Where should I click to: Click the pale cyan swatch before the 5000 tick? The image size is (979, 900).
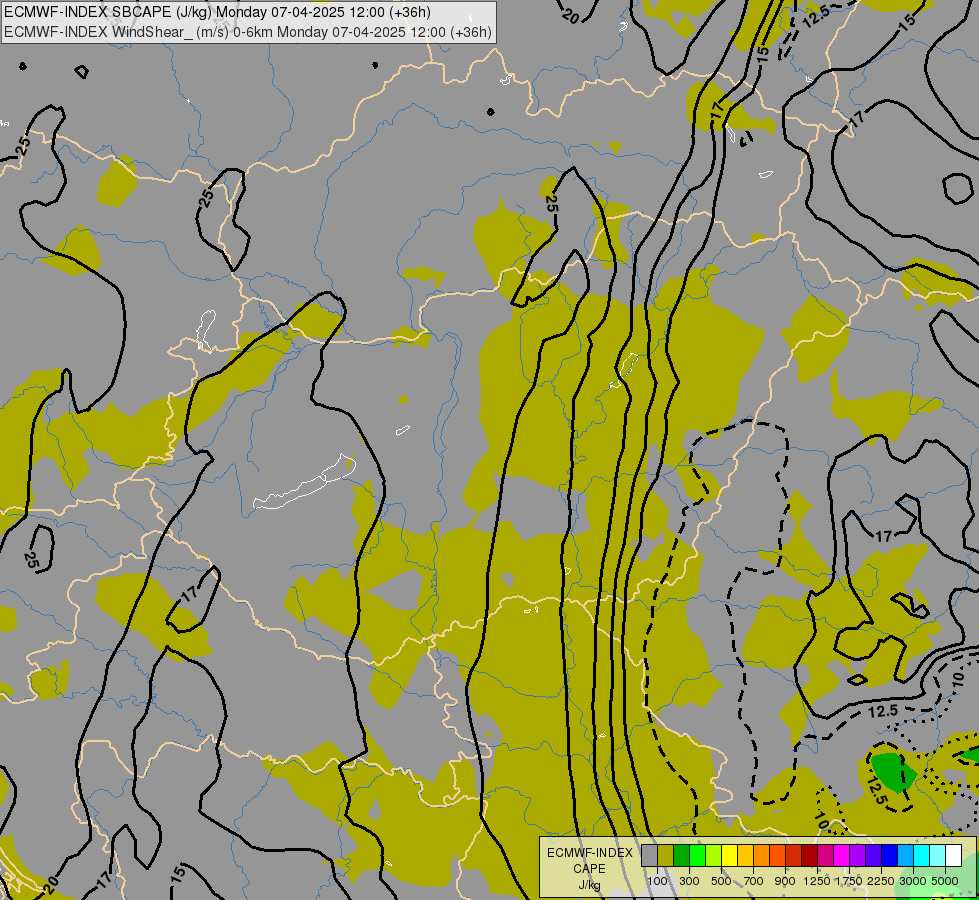(x=938, y=856)
